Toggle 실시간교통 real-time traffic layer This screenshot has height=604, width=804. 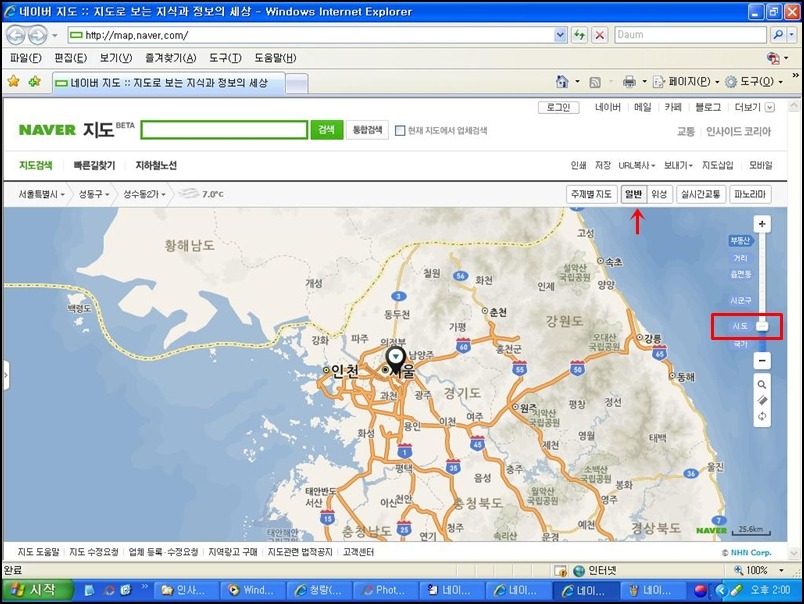pyautogui.click(x=701, y=194)
